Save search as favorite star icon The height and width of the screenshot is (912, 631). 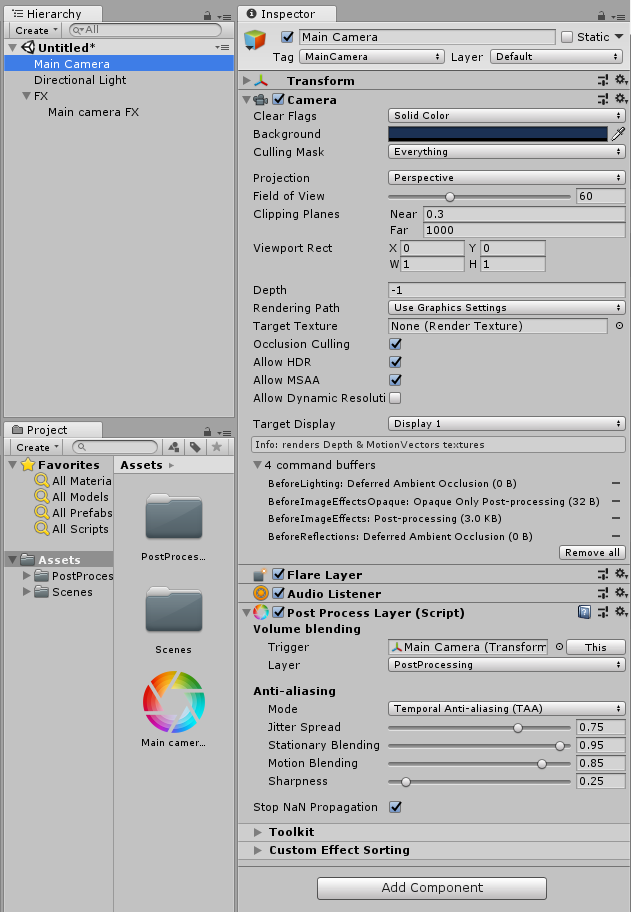[x=216, y=447]
